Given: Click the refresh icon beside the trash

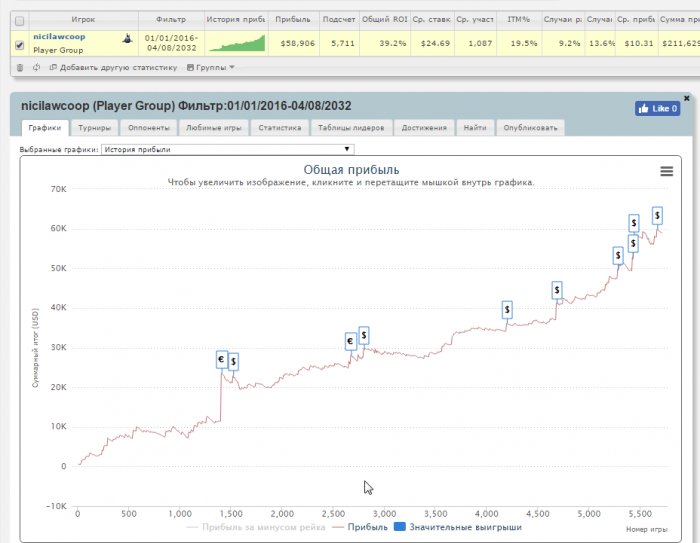Looking at the screenshot, I should 36,67.
